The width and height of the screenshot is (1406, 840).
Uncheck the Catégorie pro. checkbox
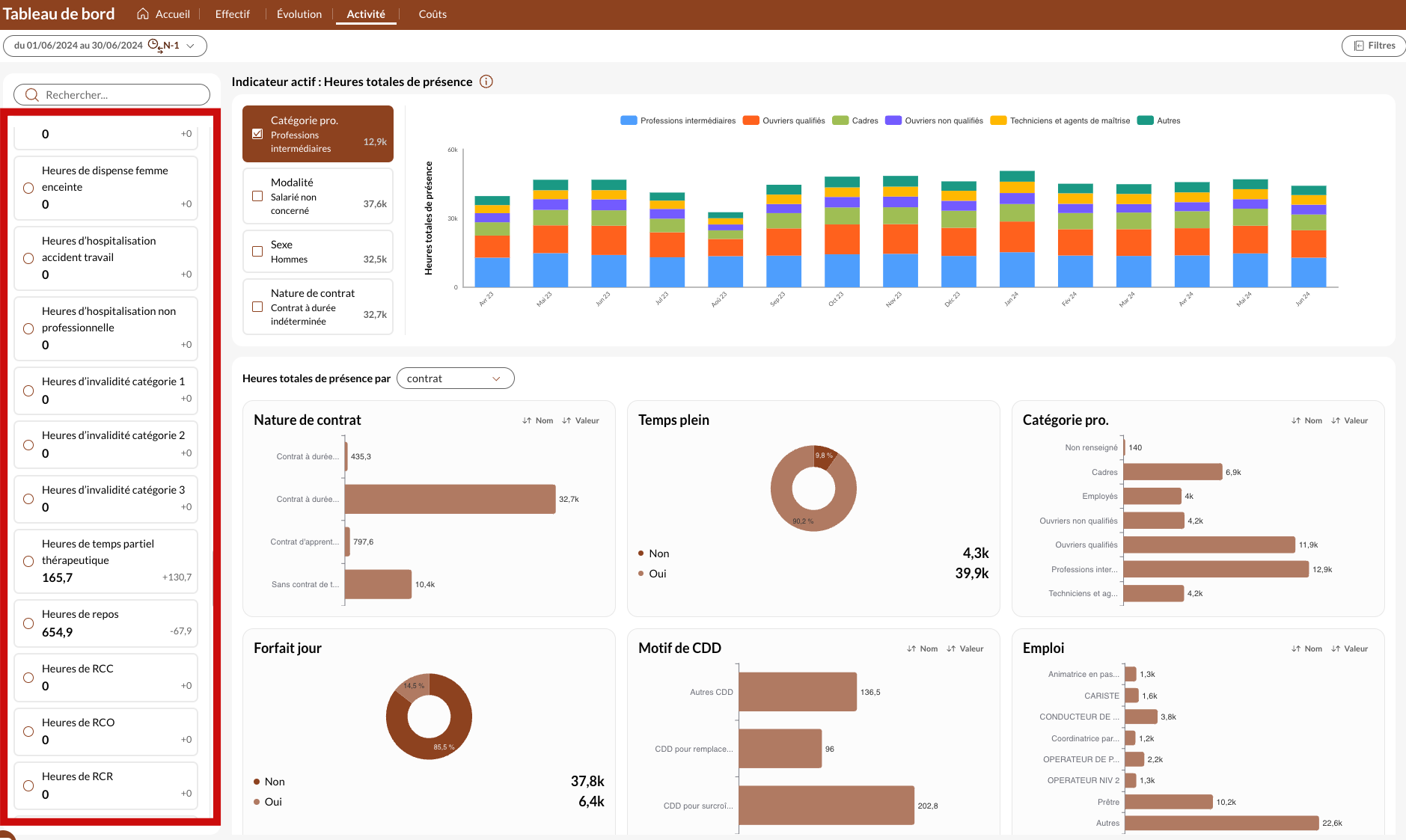coord(257,134)
